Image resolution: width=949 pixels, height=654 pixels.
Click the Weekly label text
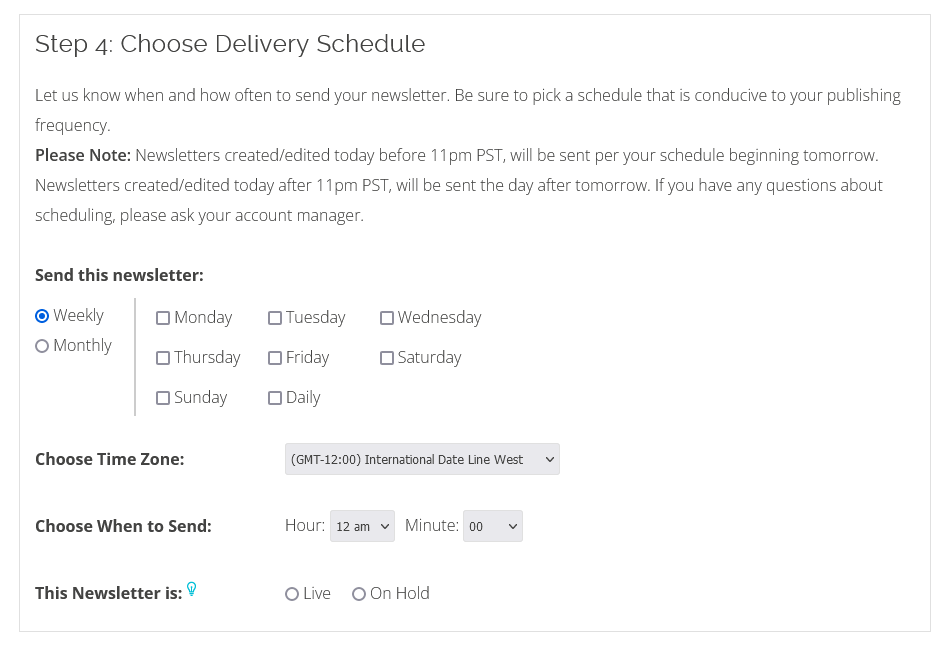pos(79,315)
